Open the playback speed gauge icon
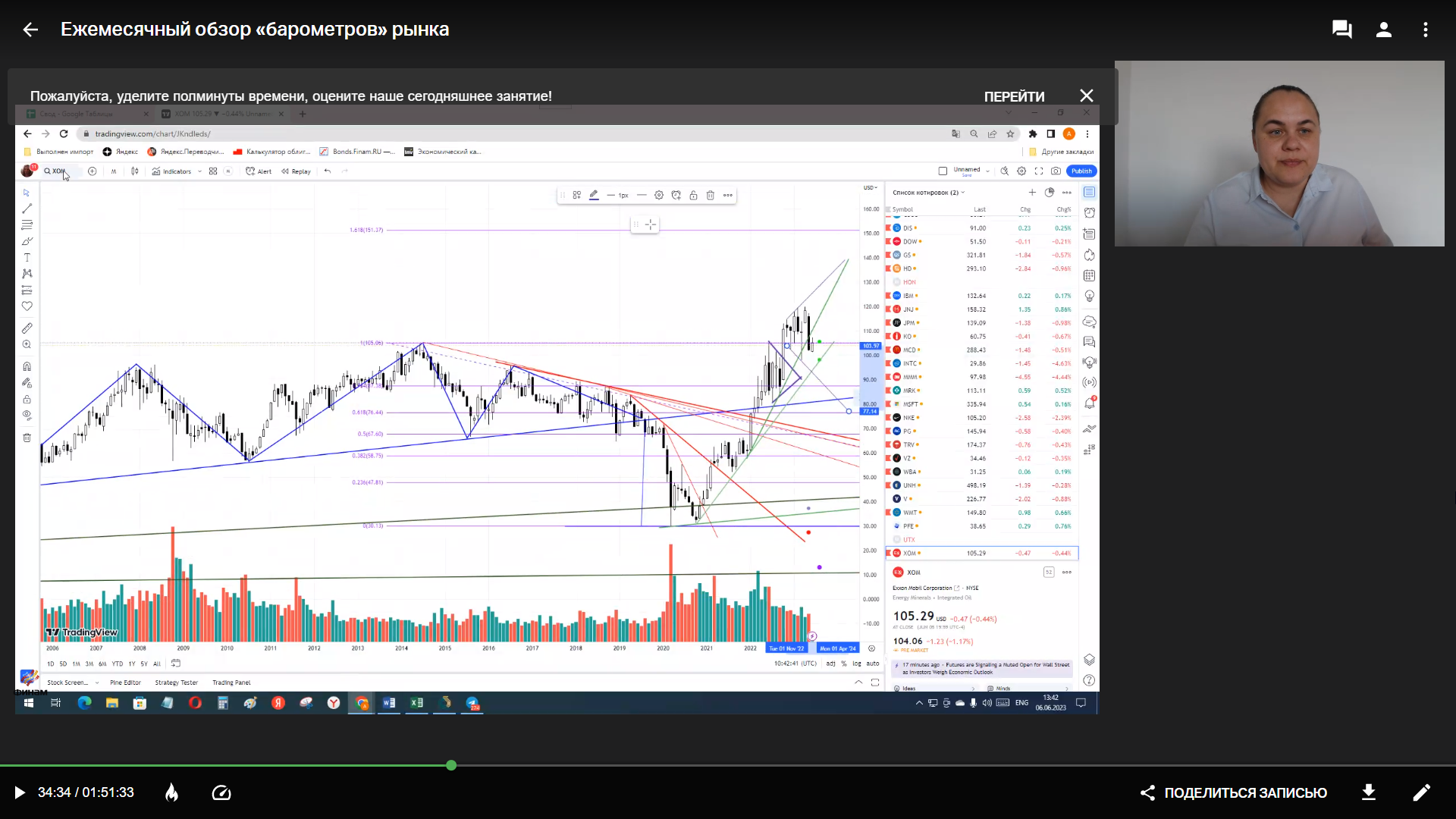 coord(221,792)
